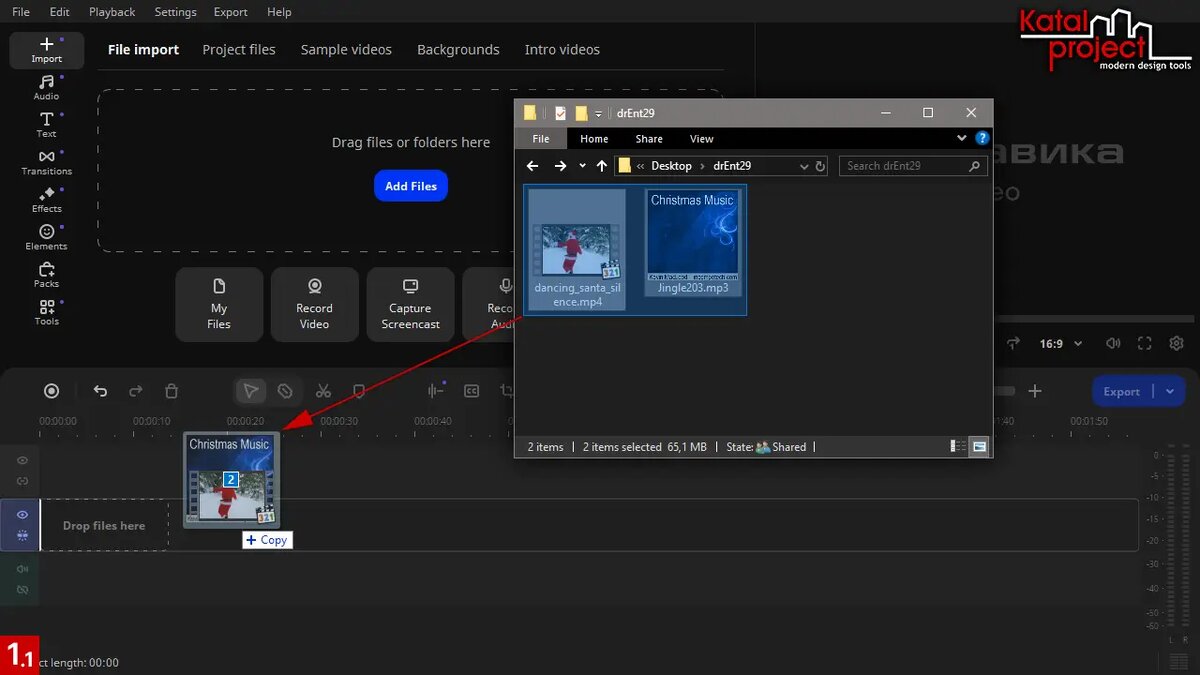Image resolution: width=1200 pixels, height=675 pixels.
Task: Open the Export button dropdown arrow
Action: [x=1170, y=391]
